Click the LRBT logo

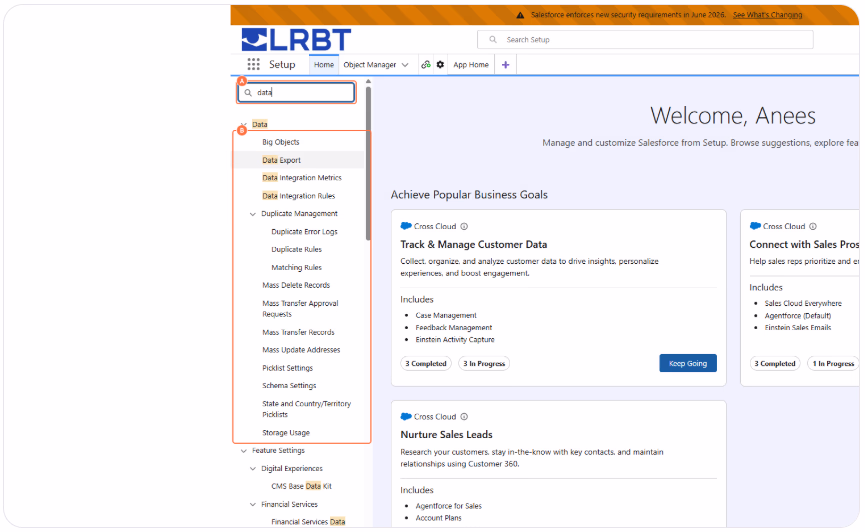296,40
